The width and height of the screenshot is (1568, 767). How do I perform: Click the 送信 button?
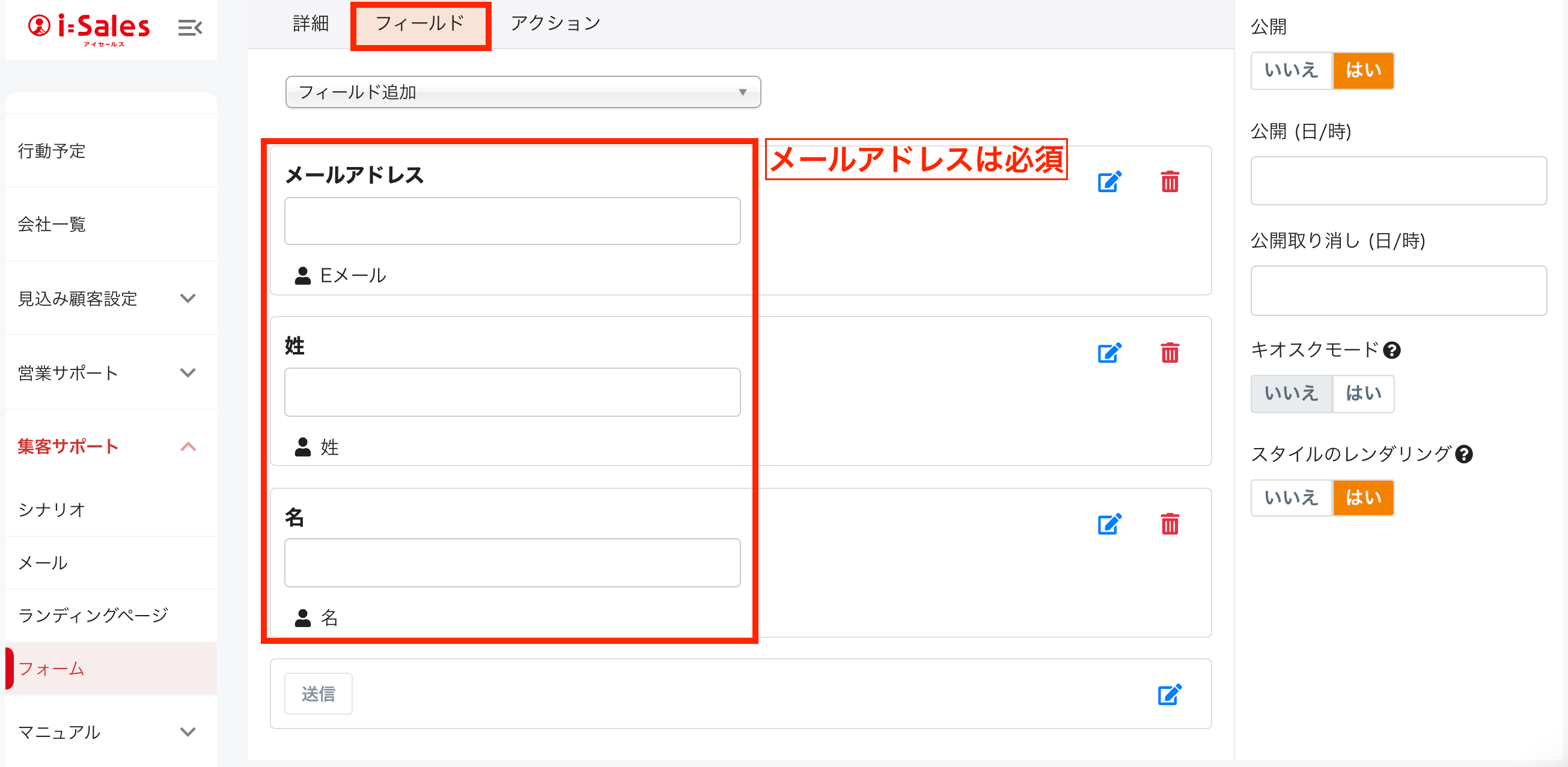click(x=319, y=694)
